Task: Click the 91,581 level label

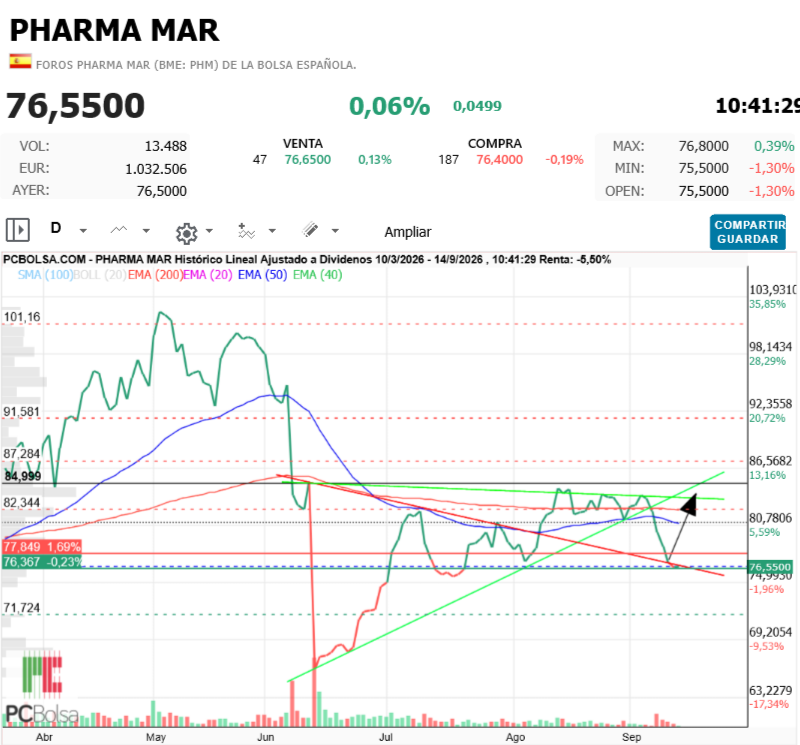Action: pyautogui.click(x=21, y=412)
